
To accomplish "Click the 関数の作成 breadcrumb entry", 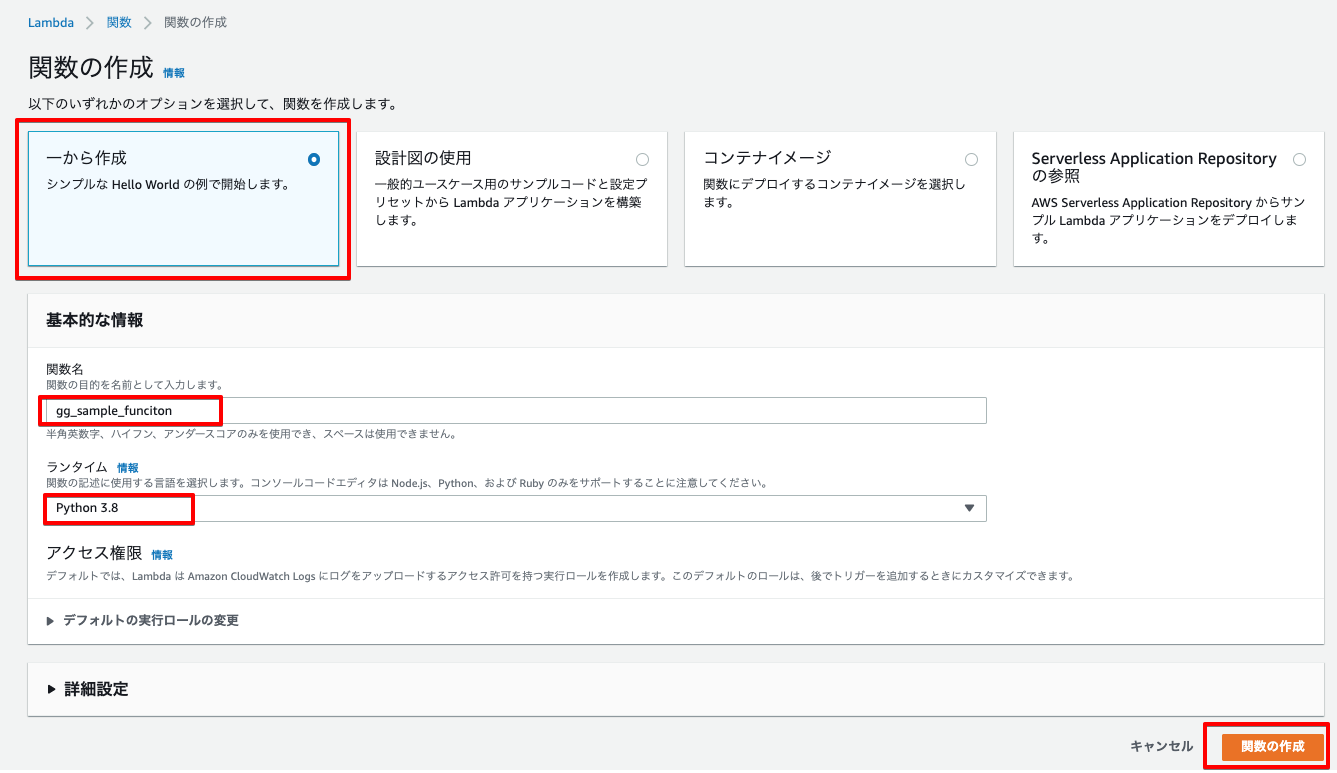I will (x=197, y=22).
